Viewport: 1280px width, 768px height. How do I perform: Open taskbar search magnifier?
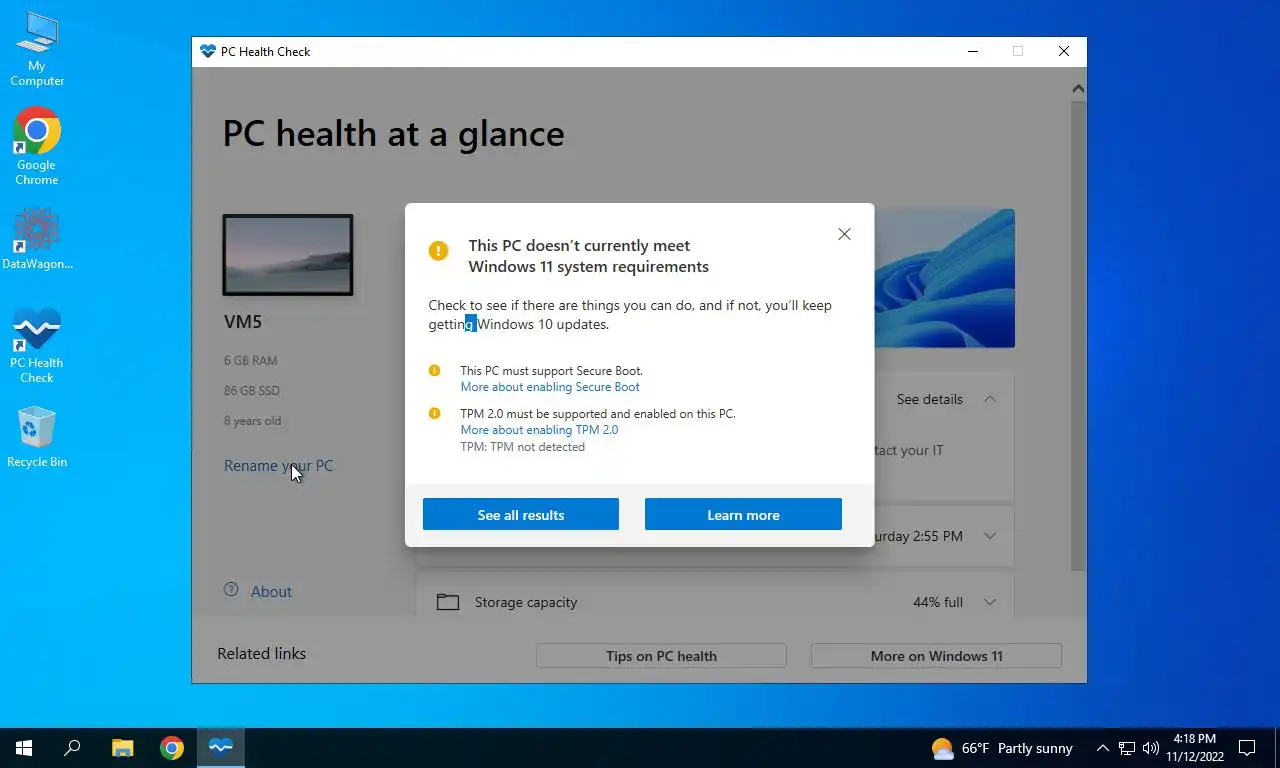[x=72, y=747]
